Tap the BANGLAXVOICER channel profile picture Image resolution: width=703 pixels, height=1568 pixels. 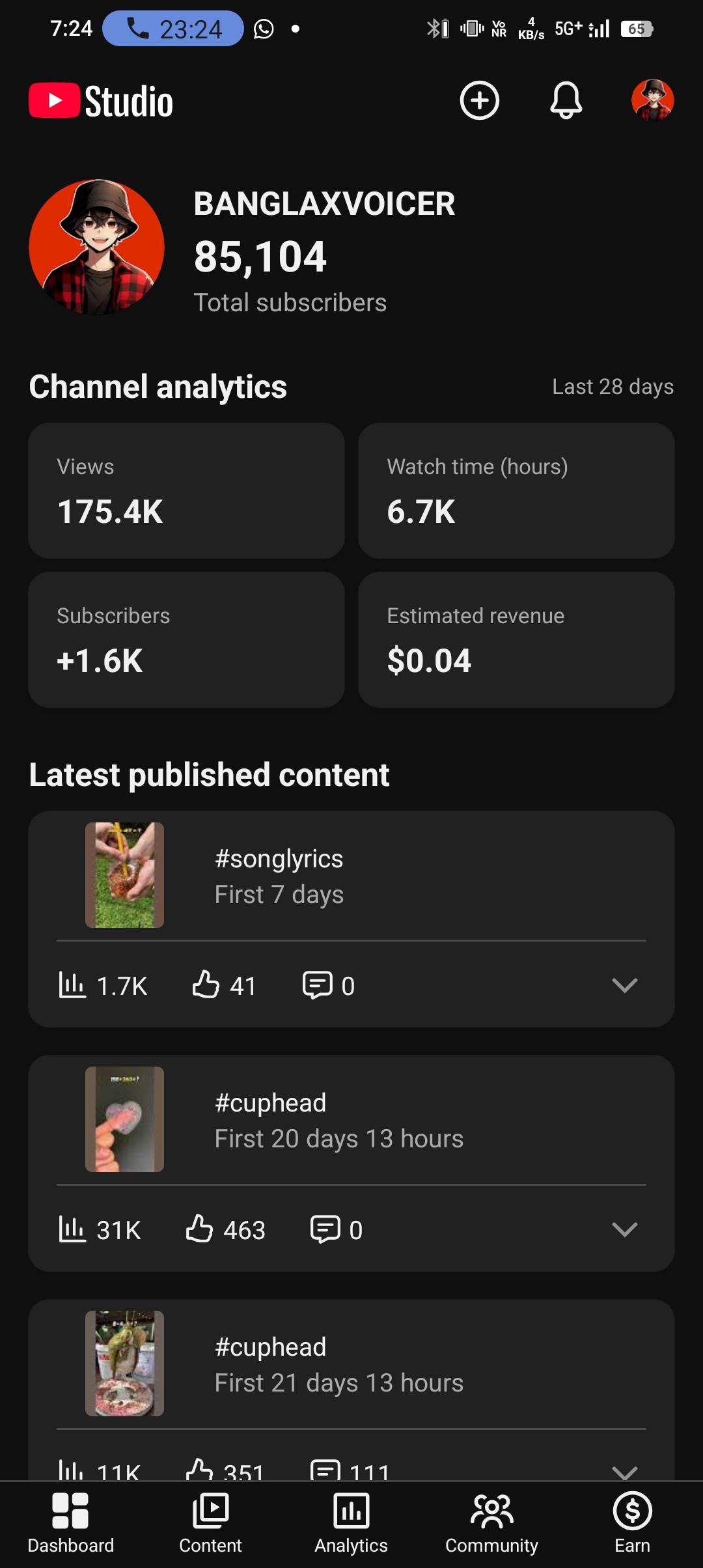click(x=97, y=247)
